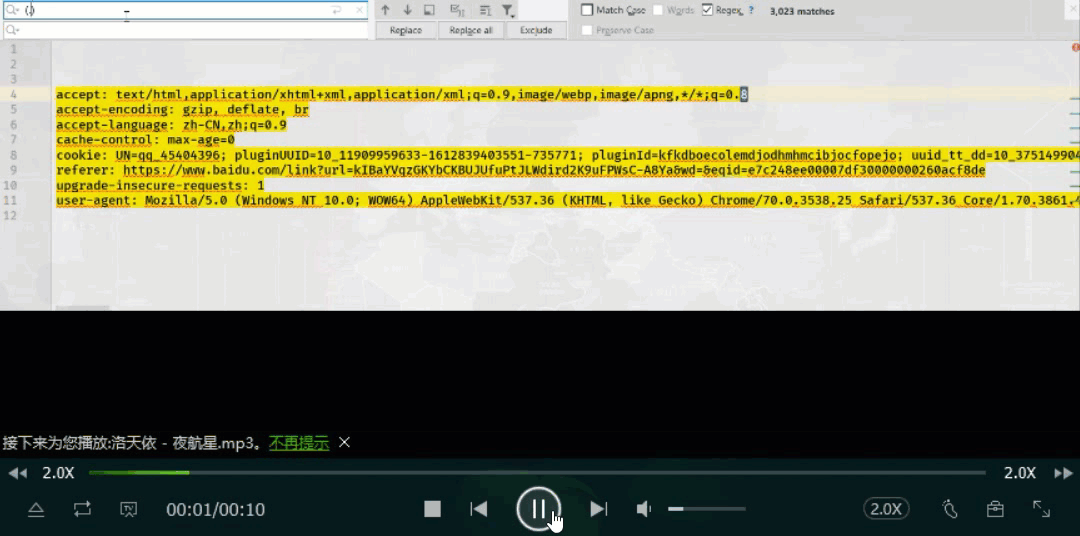Toggle the loop playback mode icon
Screen dimensions: 1080x536
click(x=82, y=509)
